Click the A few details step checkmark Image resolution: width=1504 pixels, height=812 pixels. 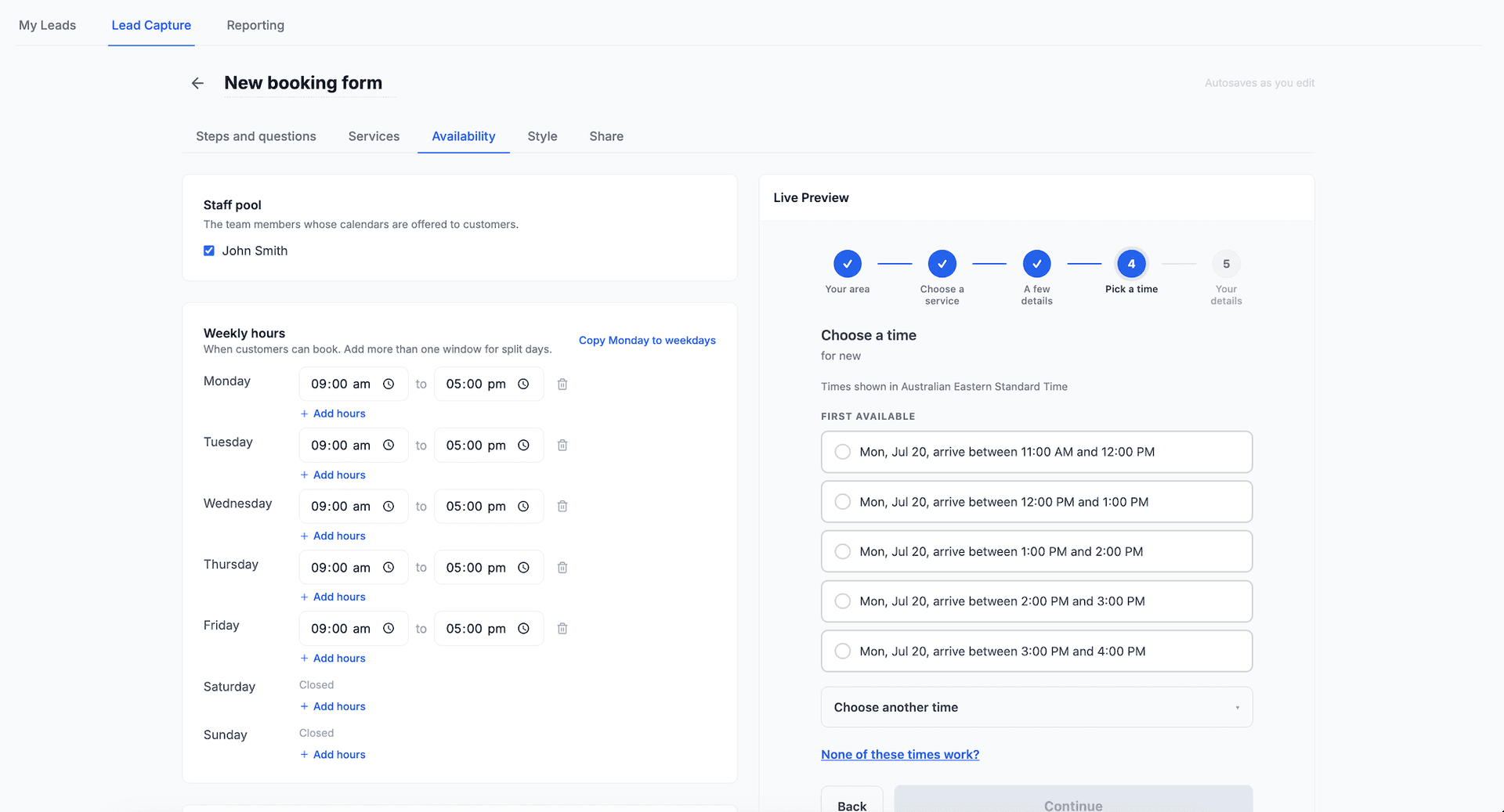click(1037, 264)
